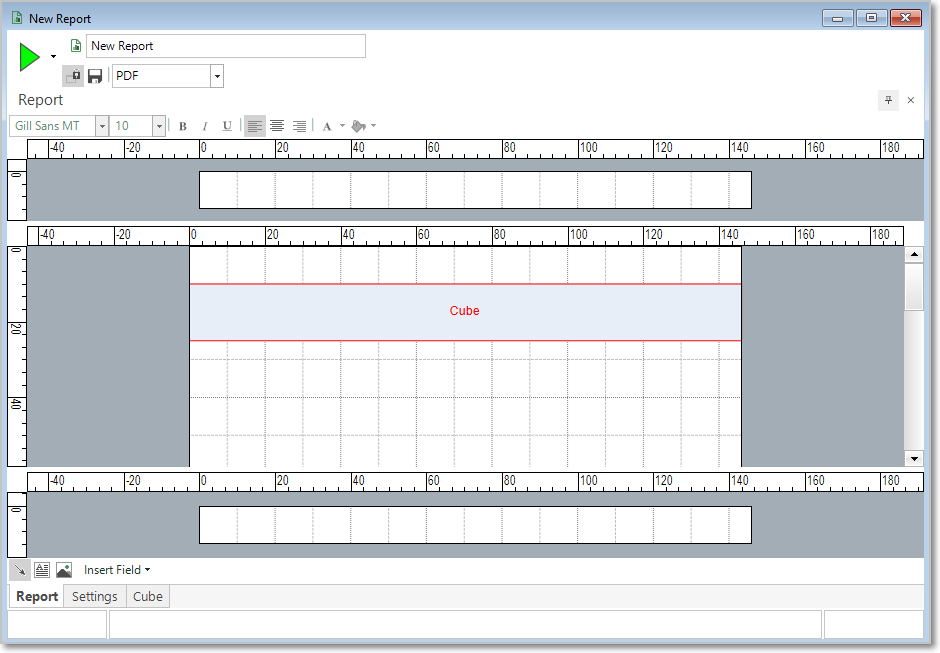Toggle bold formatting

[183, 126]
